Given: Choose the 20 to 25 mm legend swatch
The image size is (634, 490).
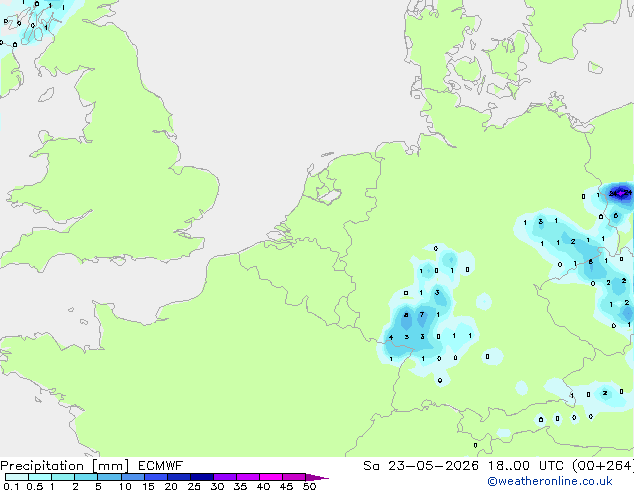Looking at the screenshot, I should [178, 477].
